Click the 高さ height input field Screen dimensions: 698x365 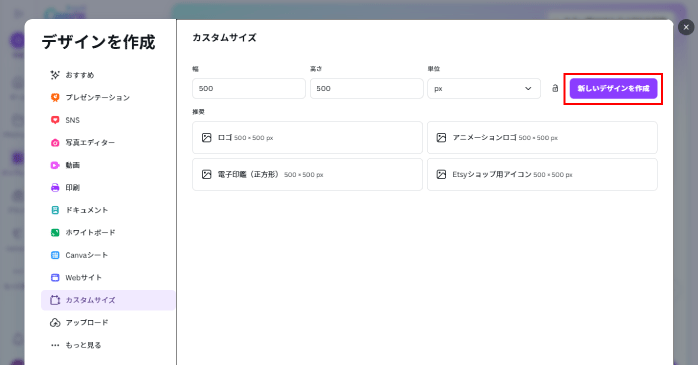366,89
